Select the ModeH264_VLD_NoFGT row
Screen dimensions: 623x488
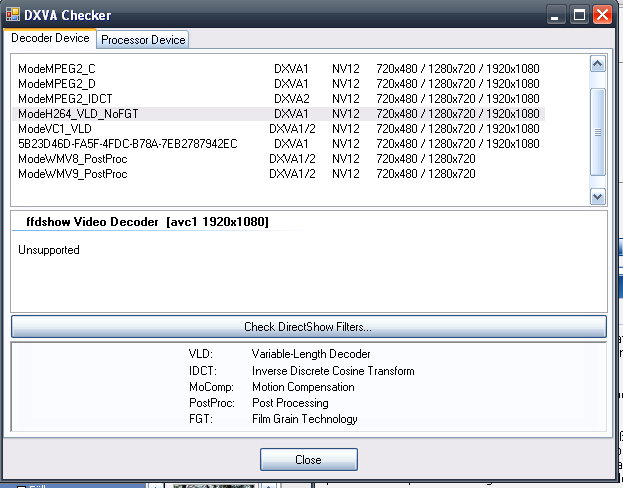[279, 114]
